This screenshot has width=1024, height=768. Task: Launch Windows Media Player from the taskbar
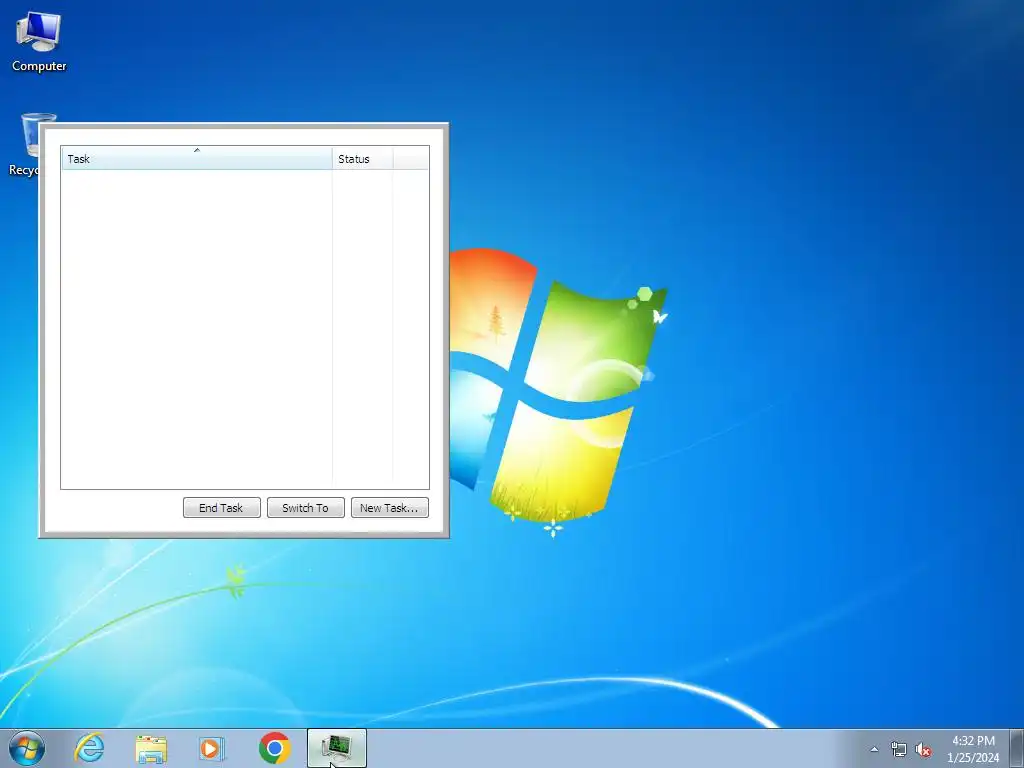click(x=212, y=748)
